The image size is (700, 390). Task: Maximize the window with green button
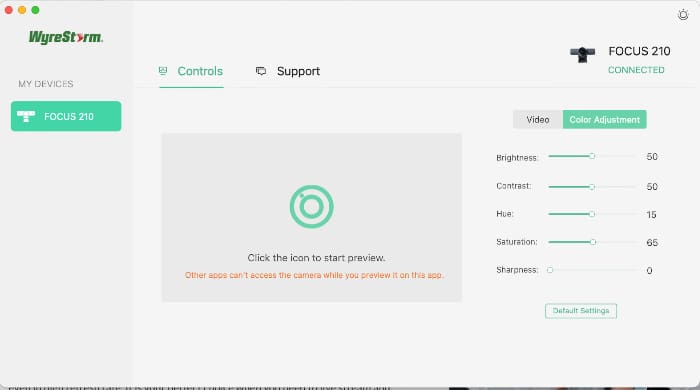pos(35,10)
